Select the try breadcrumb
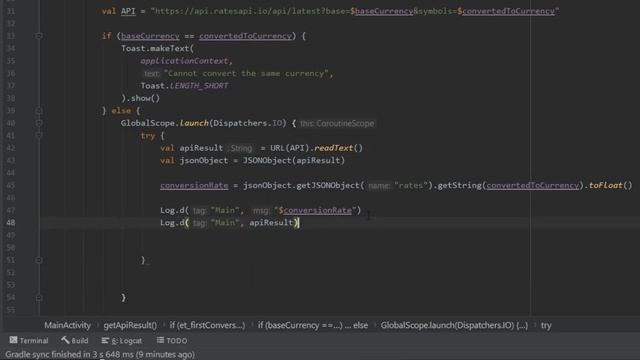The image size is (640, 360). tap(546, 325)
